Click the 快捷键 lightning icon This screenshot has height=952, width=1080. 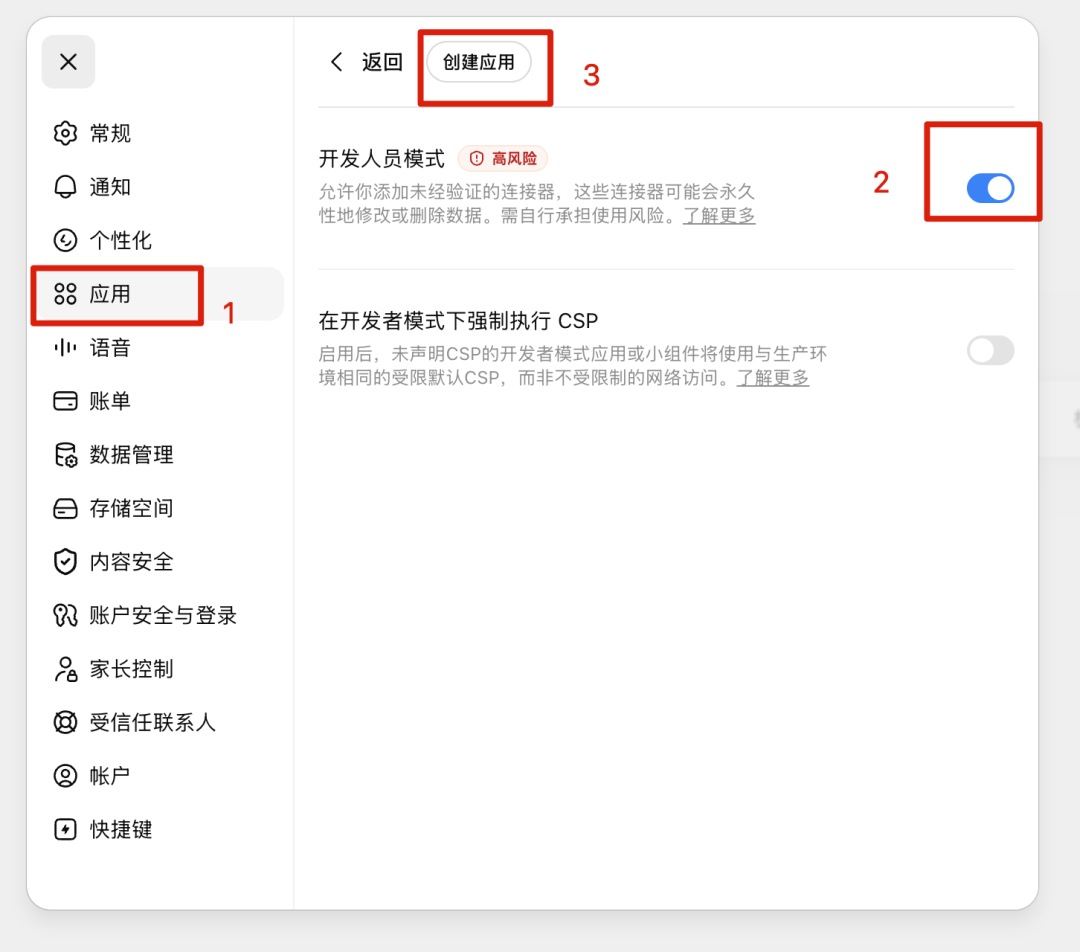pyautogui.click(x=65, y=829)
